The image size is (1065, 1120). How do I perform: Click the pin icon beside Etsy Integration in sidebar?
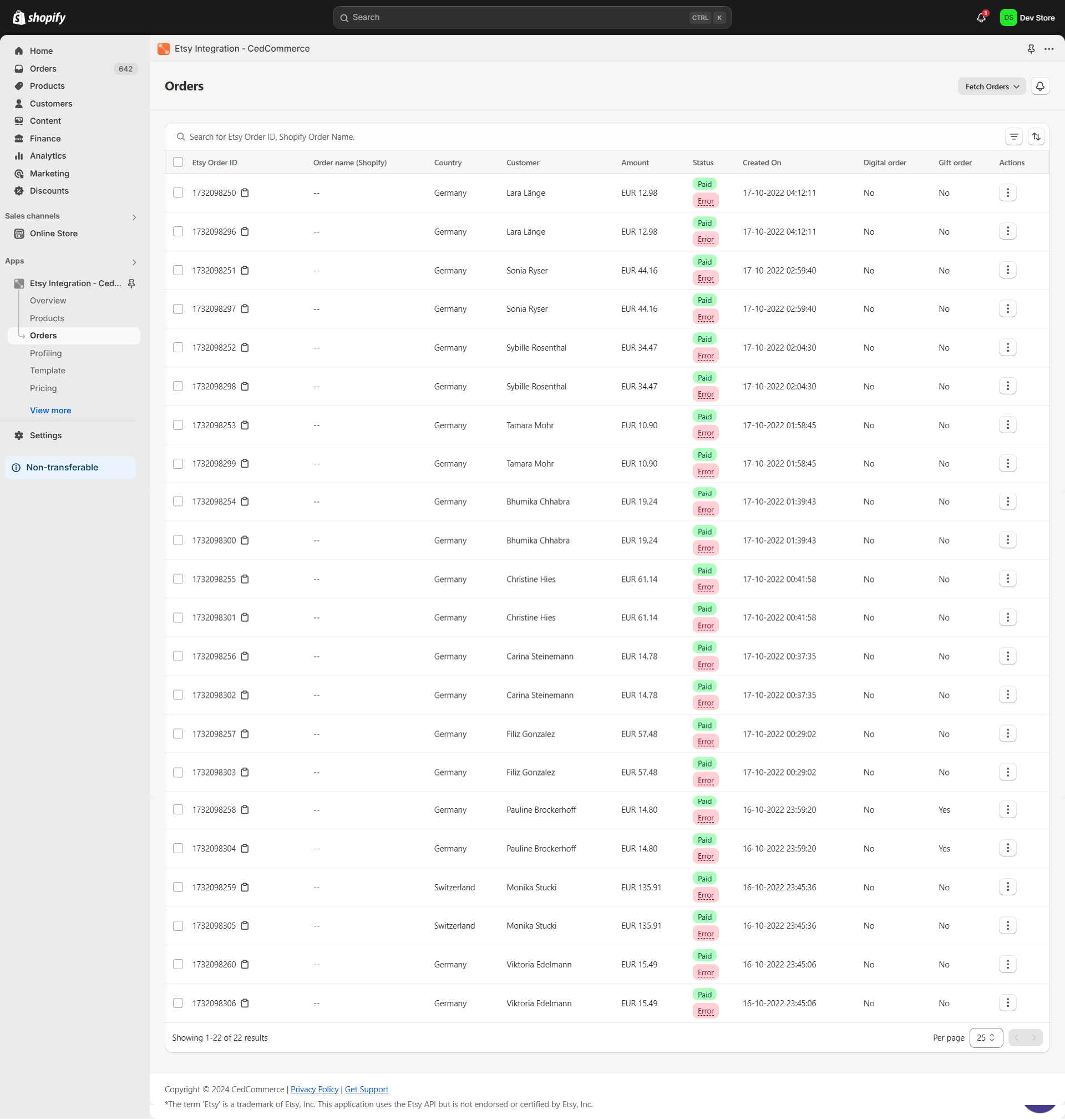point(131,283)
